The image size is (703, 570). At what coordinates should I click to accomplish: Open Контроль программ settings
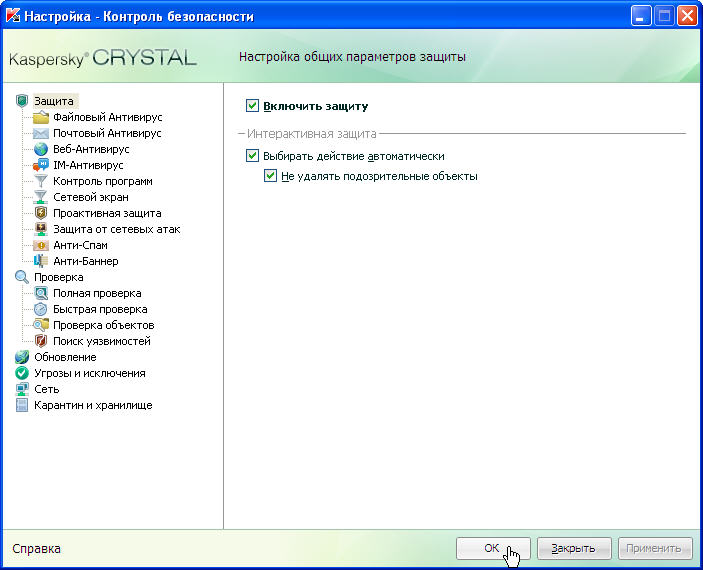103,181
